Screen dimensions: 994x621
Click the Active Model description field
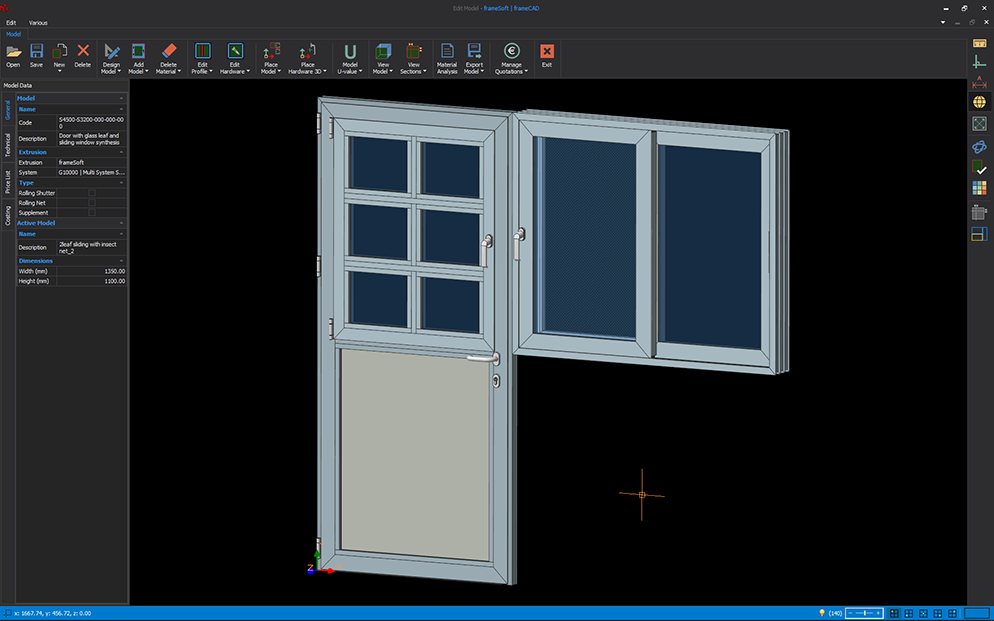point(92,248)
